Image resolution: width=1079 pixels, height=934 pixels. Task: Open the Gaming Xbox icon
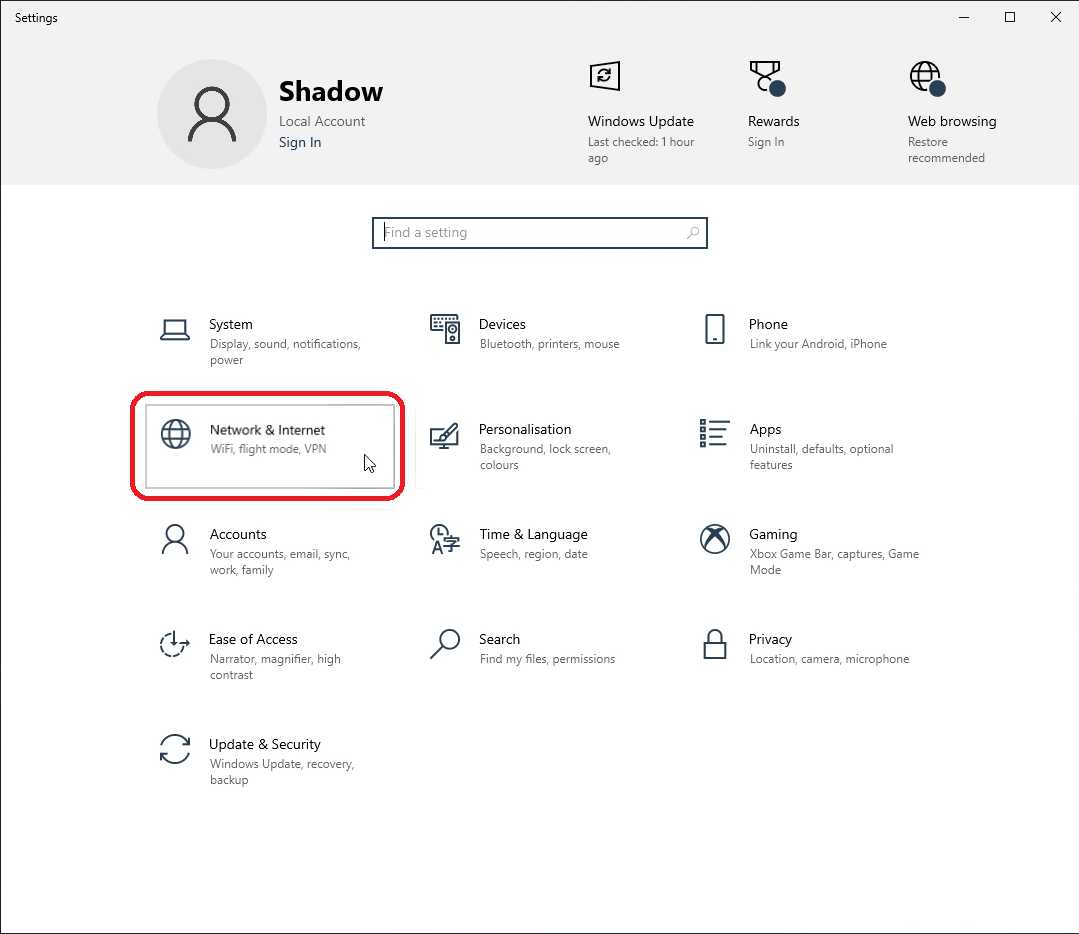point(714,539)
